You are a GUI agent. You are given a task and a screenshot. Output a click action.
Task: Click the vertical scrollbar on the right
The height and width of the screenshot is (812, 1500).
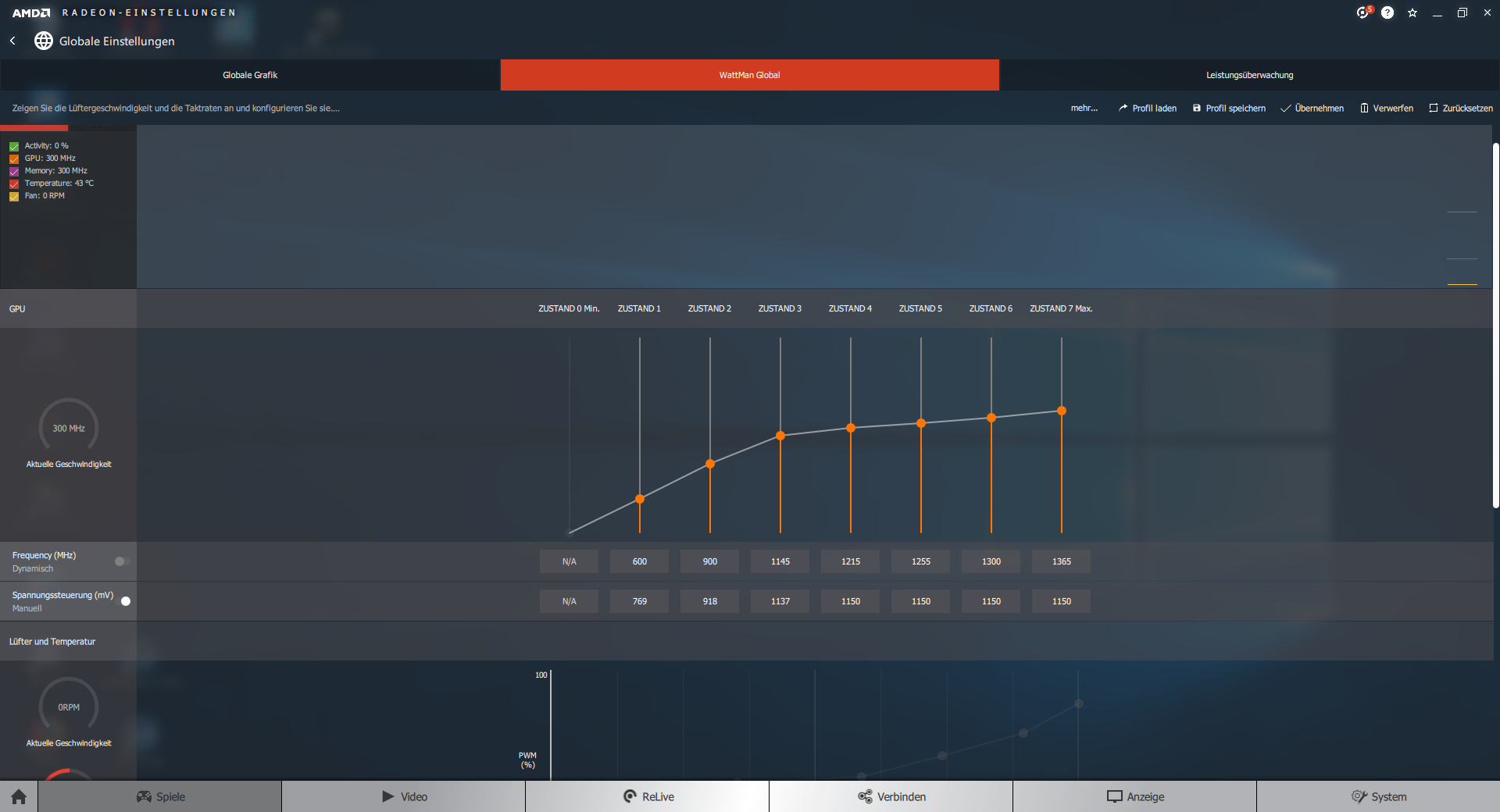pos(1496,326)
